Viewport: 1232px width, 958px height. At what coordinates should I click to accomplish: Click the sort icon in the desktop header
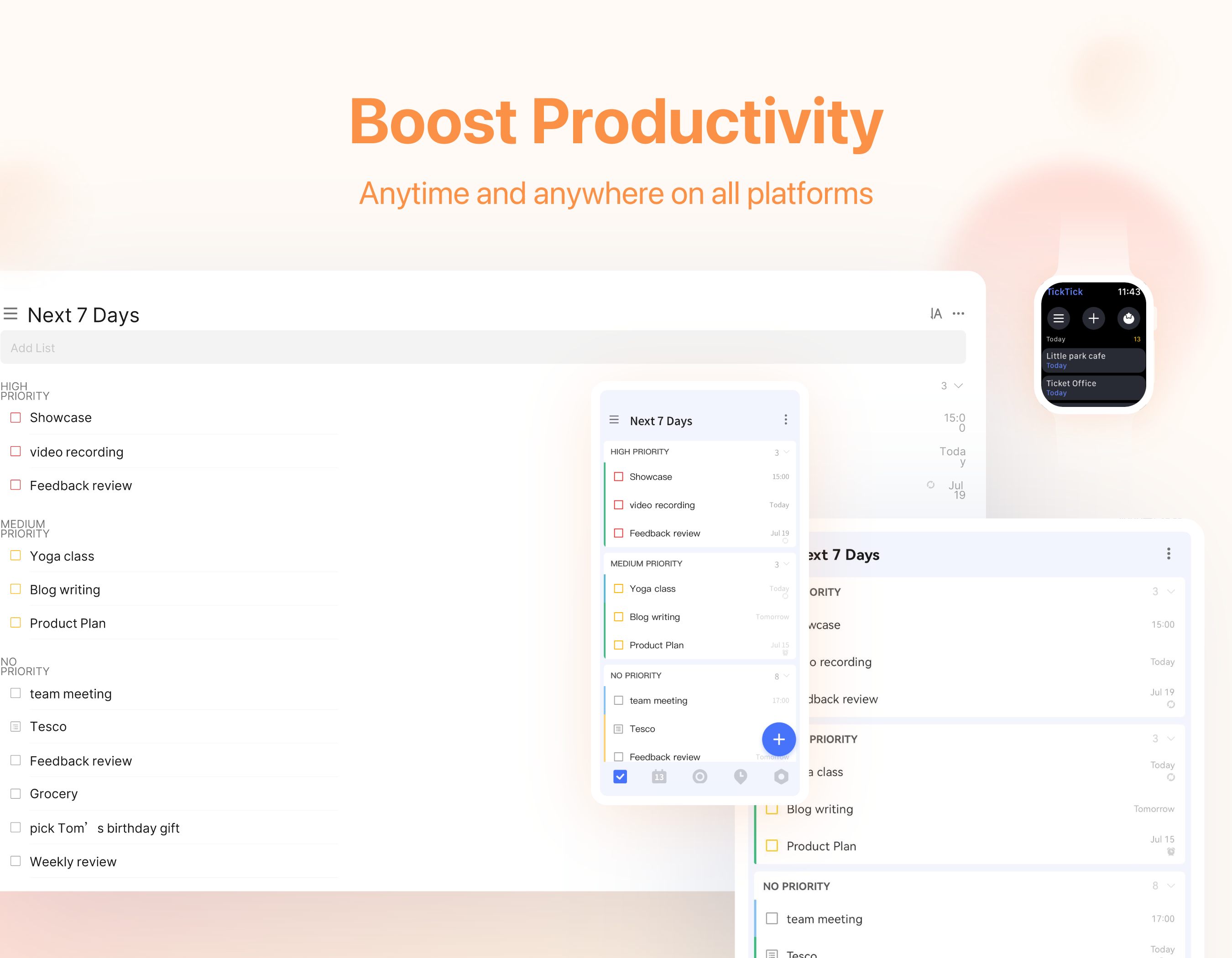pos(936,313)
